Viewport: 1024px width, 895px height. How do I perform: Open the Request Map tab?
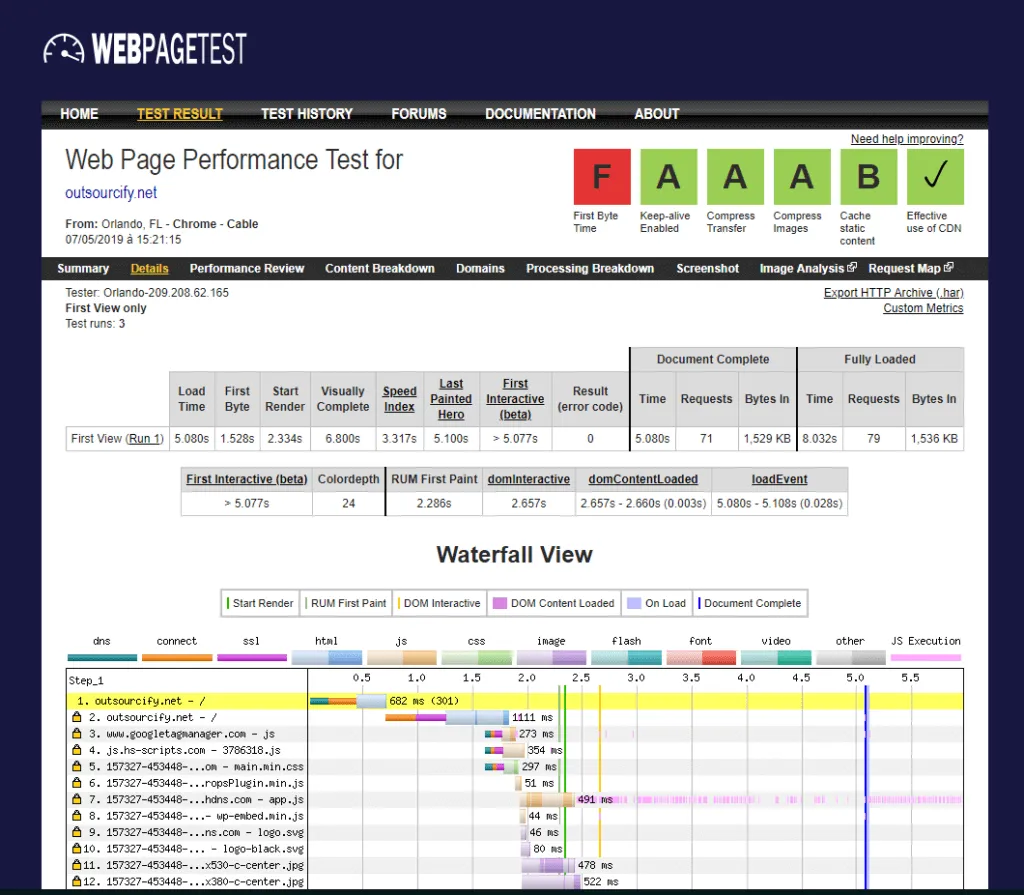click(x=904, y=268)
